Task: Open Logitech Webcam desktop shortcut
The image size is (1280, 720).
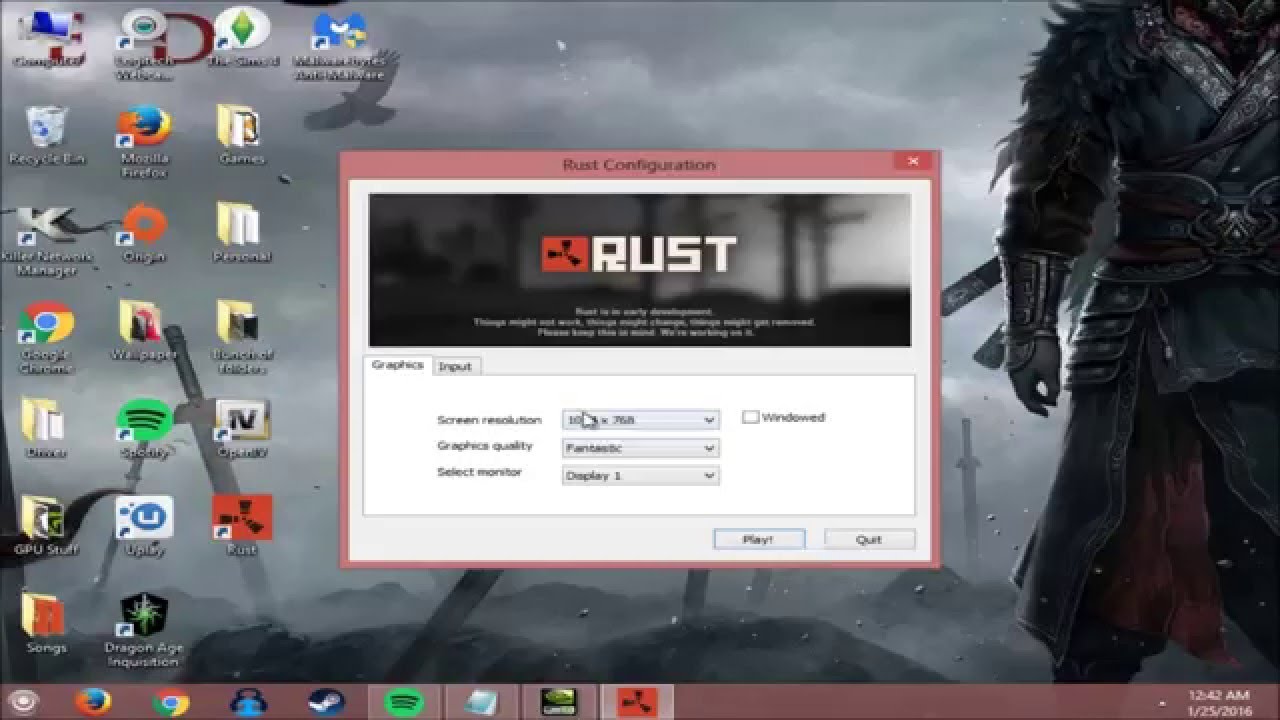Action: (x=145, y=44)
